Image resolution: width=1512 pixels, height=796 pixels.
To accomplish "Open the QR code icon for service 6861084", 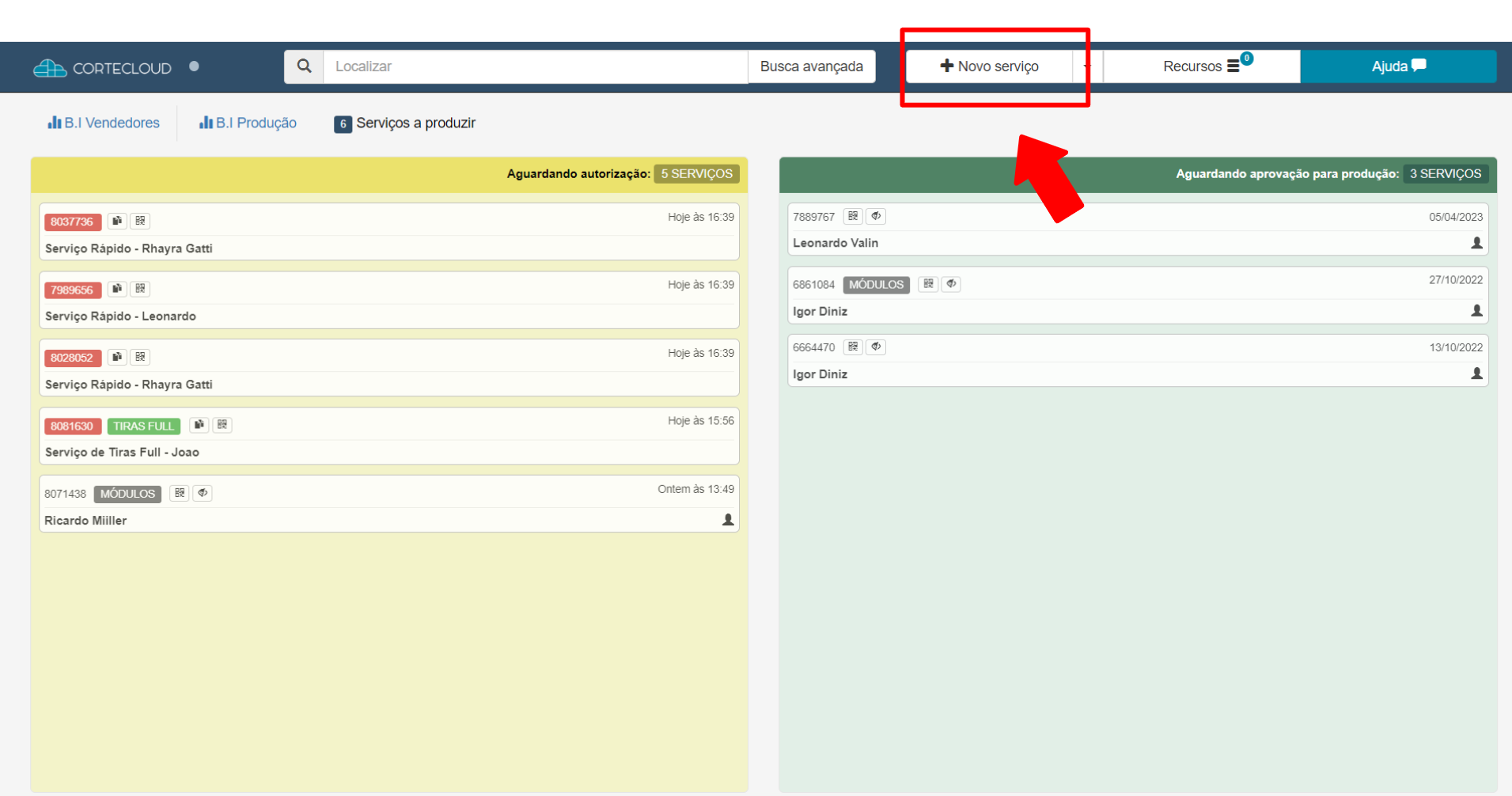I will point(928,284).
